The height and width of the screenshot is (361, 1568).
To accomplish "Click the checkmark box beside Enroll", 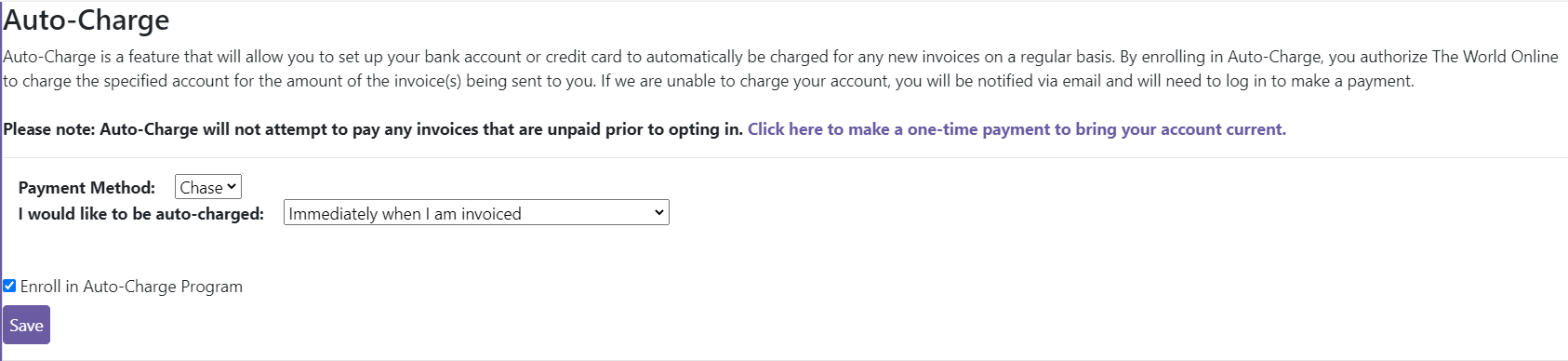I will 9,286.
